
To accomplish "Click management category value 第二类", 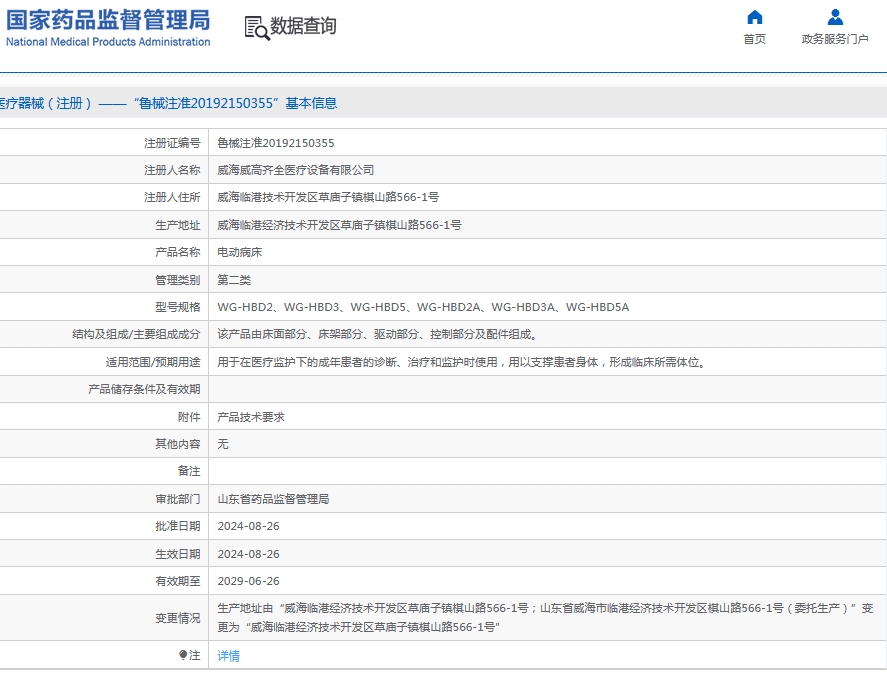I will [x=234, y=280].
